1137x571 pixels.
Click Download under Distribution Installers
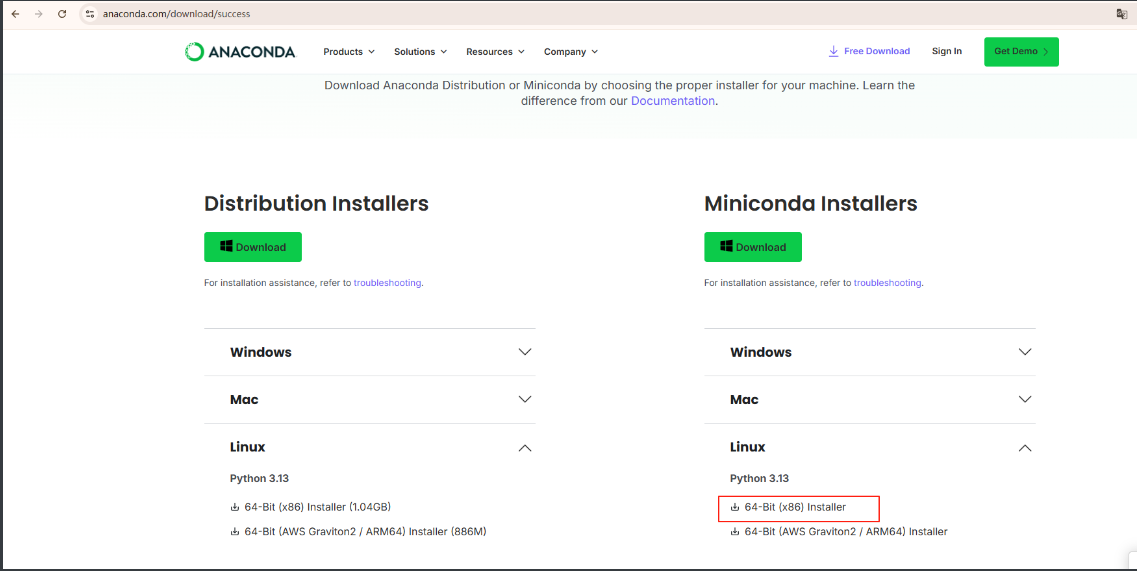coord(253,247)
